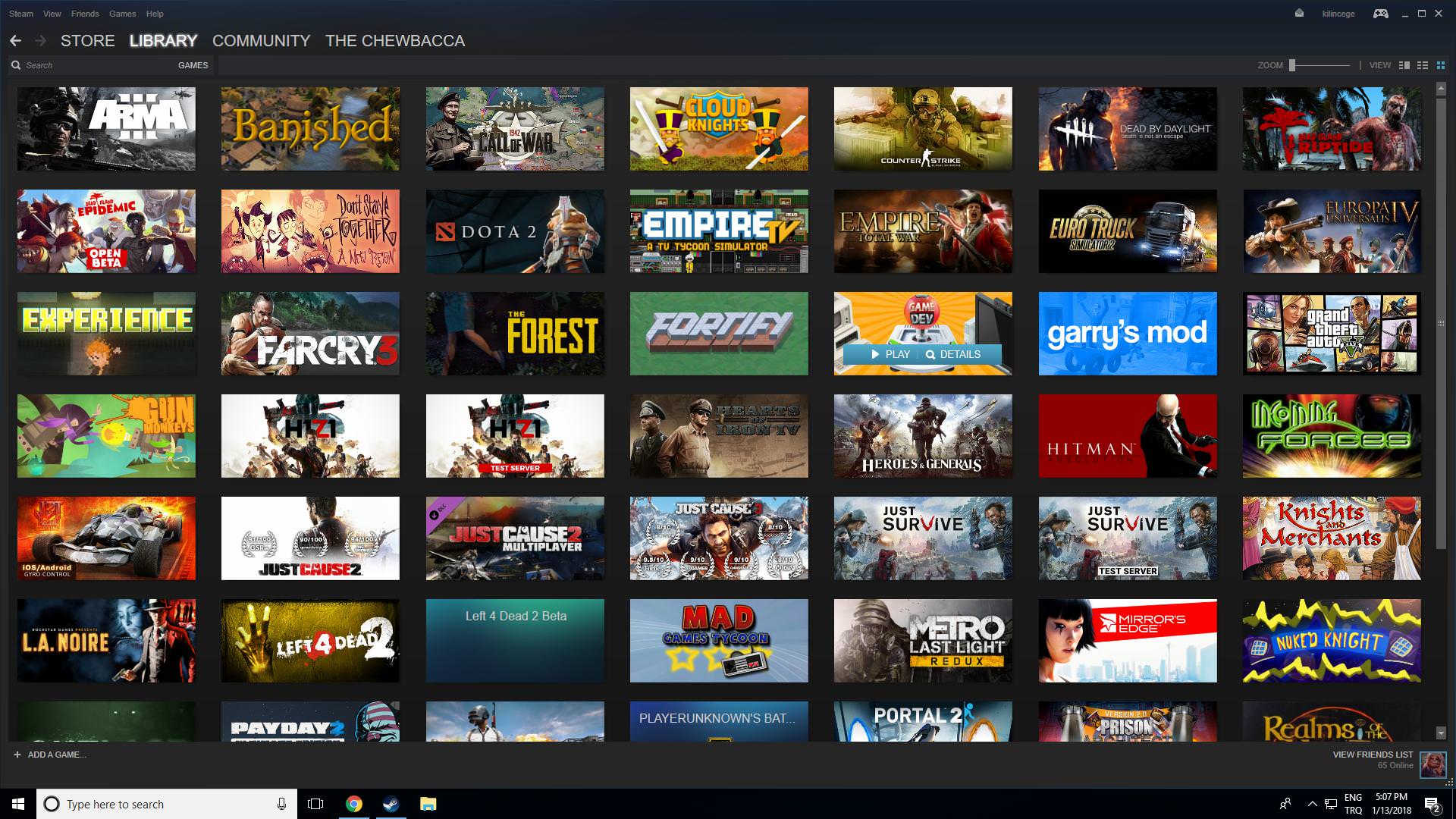Click PLAY on Game Dev Tycoon
Screen dimensions: 1456x819
point(890,354)
